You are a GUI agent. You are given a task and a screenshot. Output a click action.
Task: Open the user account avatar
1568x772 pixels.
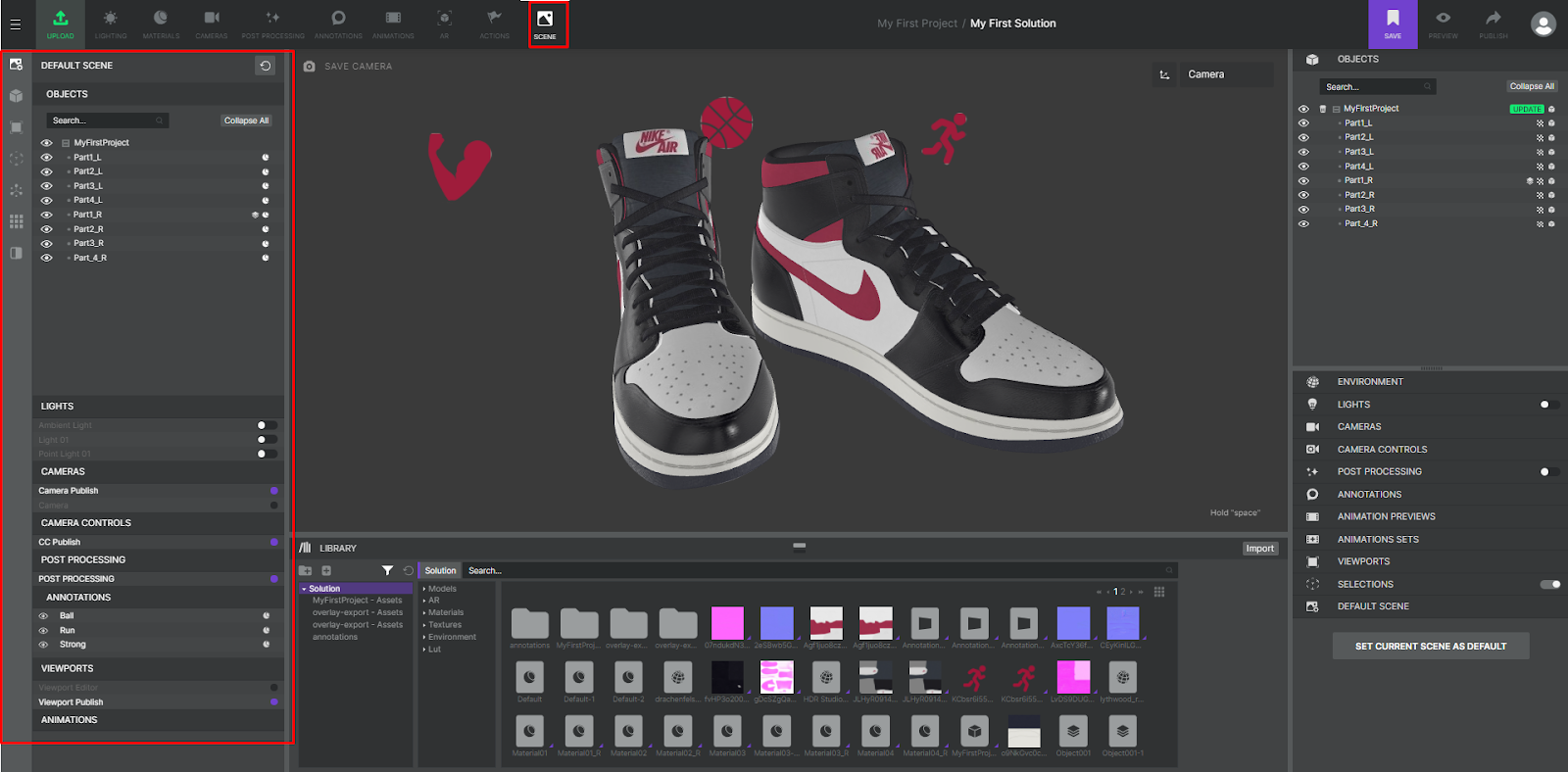pyautogui.click(x=1543, y=24)
